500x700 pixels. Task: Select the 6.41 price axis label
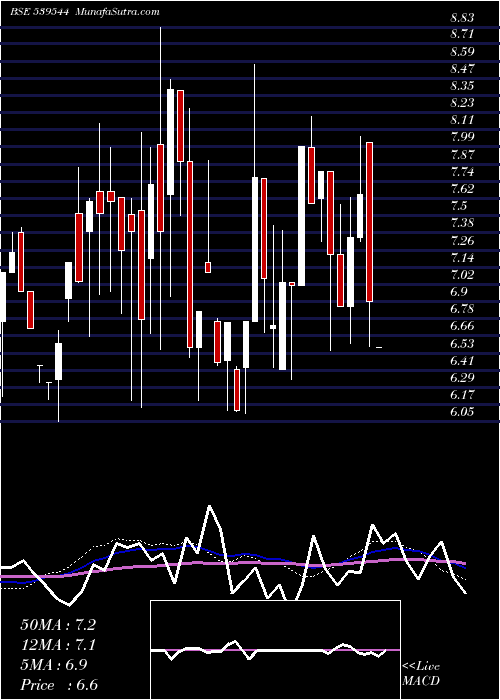462,360
